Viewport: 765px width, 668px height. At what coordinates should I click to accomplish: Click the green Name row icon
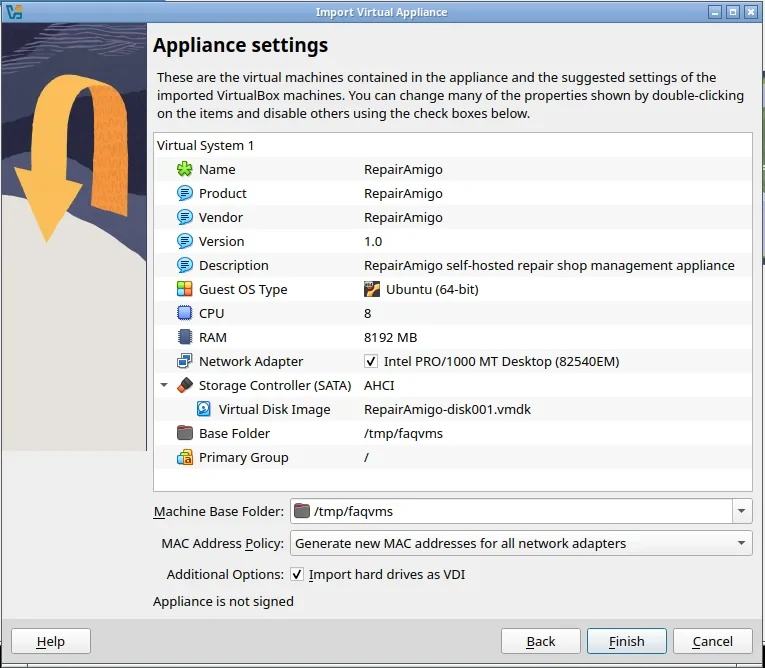point(184,169)
